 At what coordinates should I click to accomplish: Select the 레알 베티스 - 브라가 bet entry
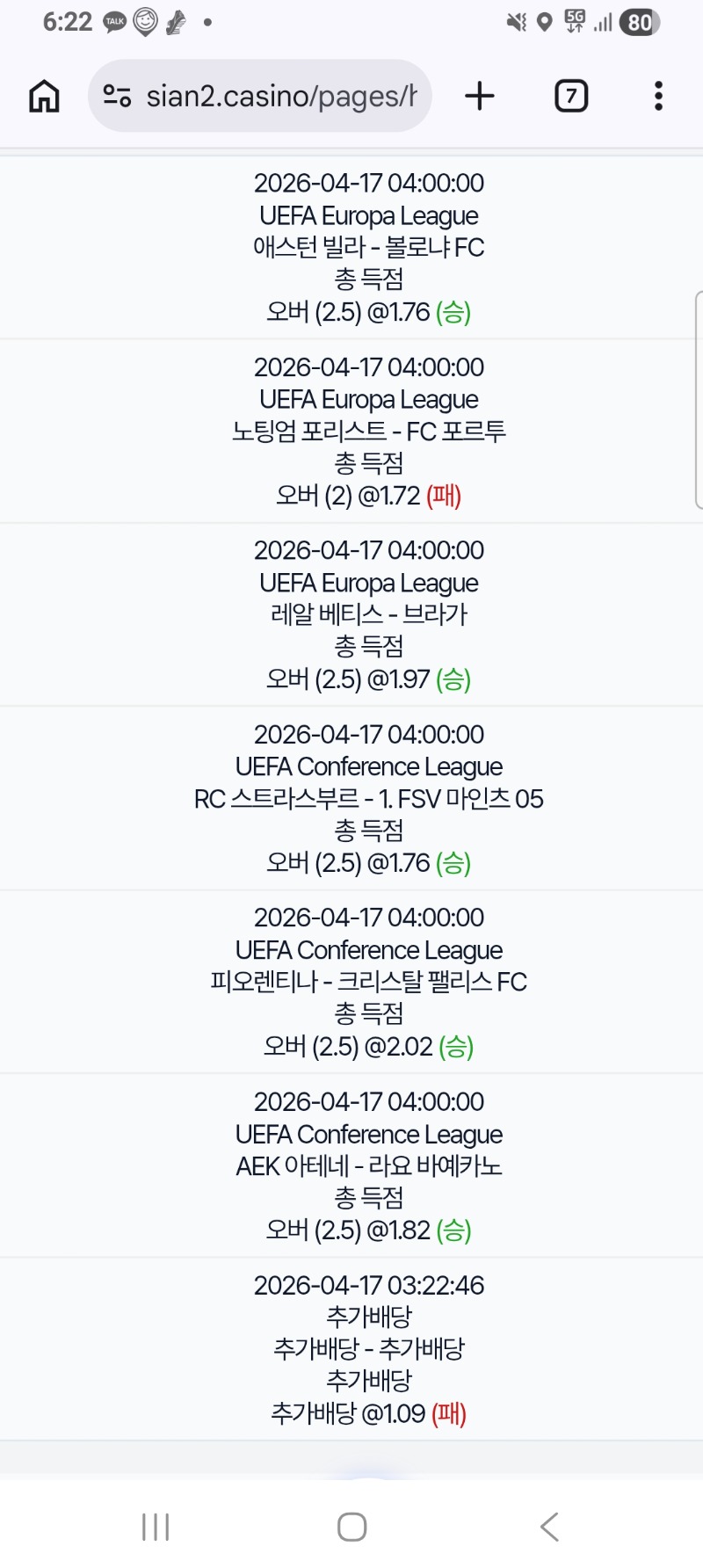point(369,614)
